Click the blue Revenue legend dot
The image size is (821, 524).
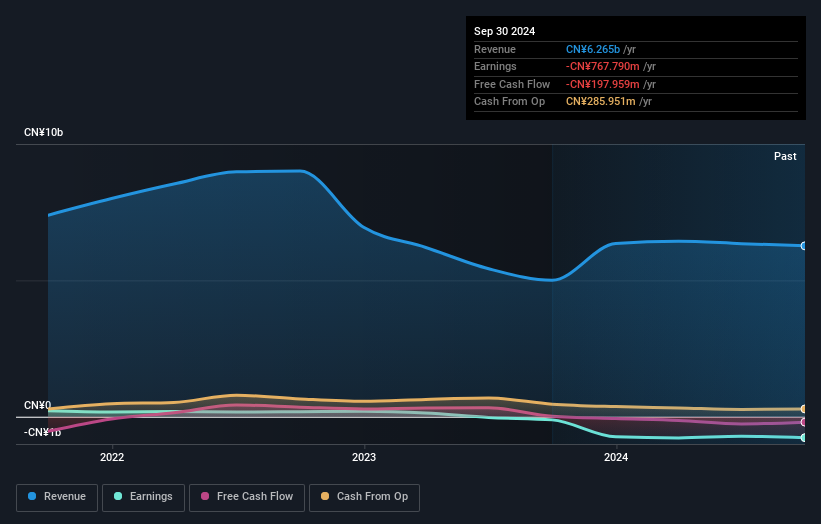tap(32, 496)
